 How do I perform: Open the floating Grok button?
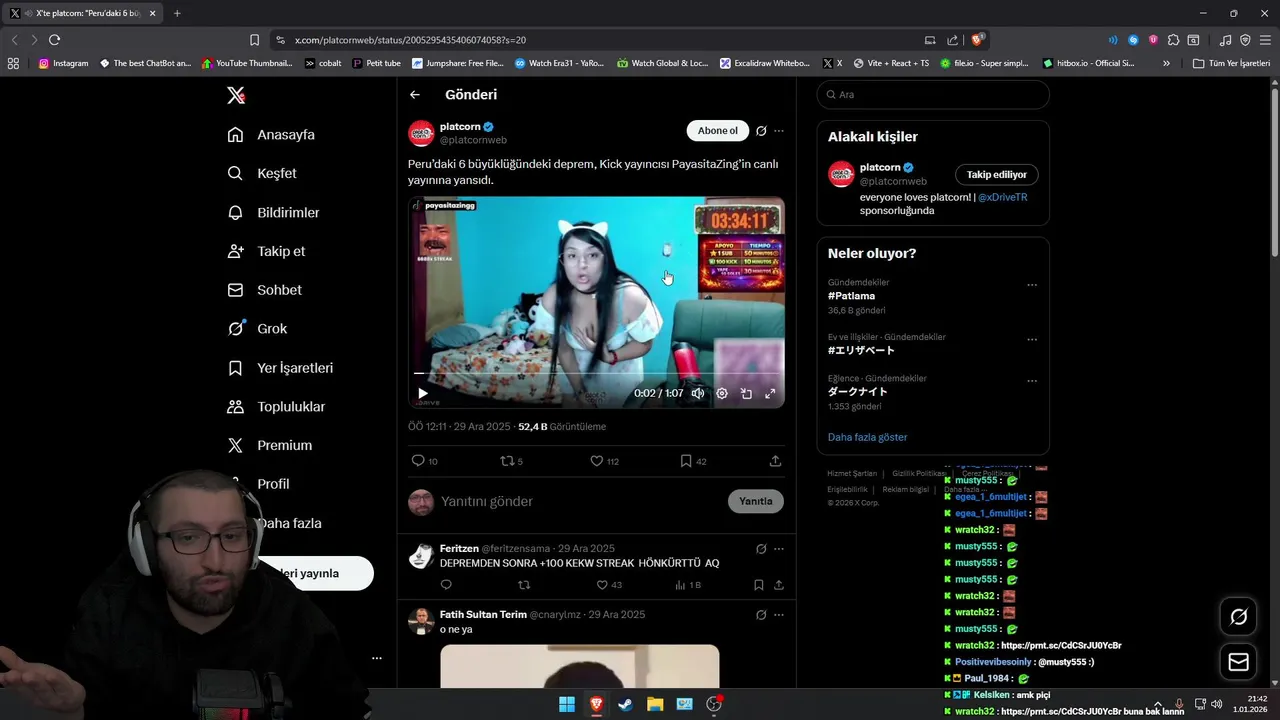pos(1238,617)
